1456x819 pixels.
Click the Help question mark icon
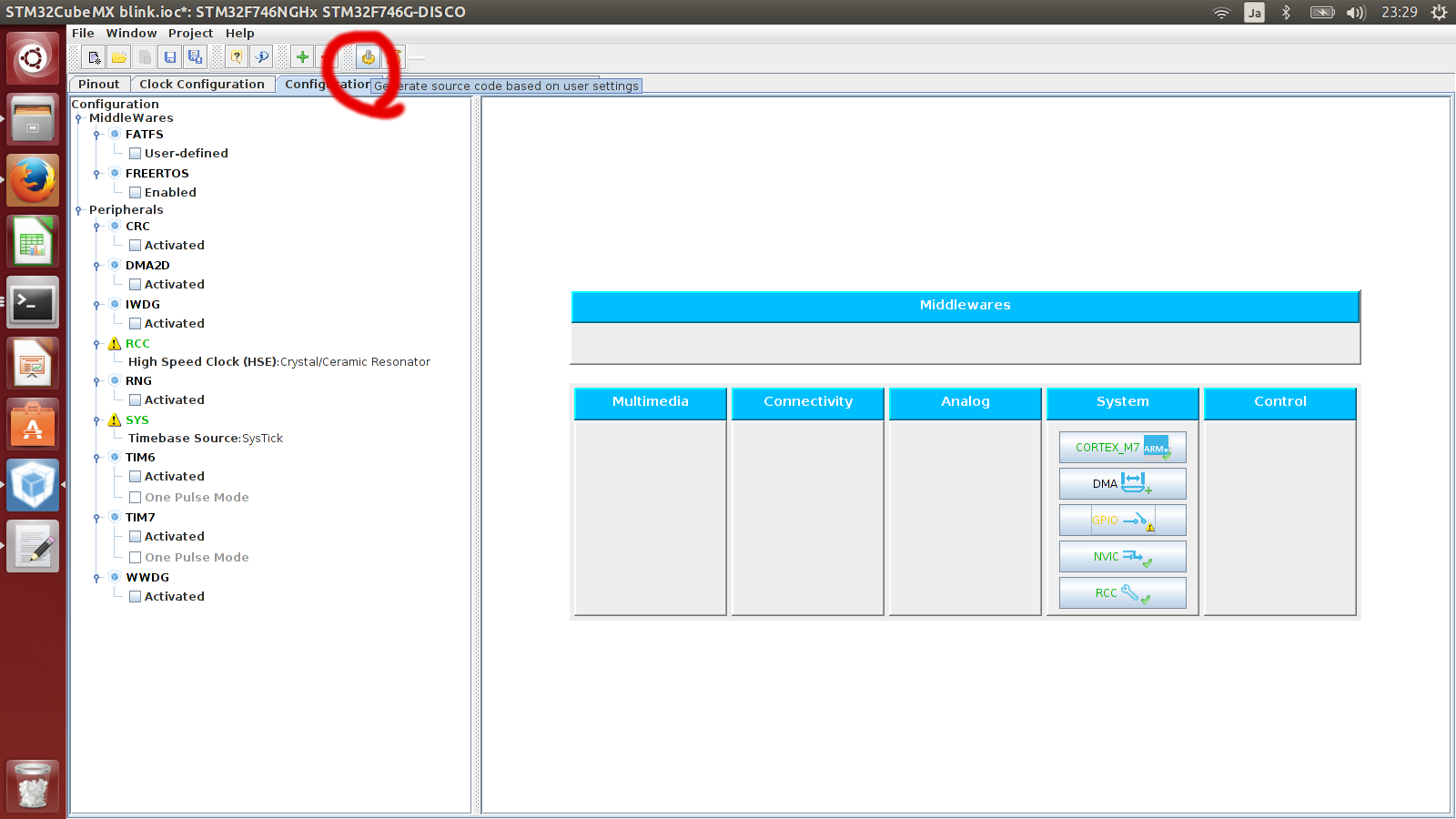pos(236,57)
